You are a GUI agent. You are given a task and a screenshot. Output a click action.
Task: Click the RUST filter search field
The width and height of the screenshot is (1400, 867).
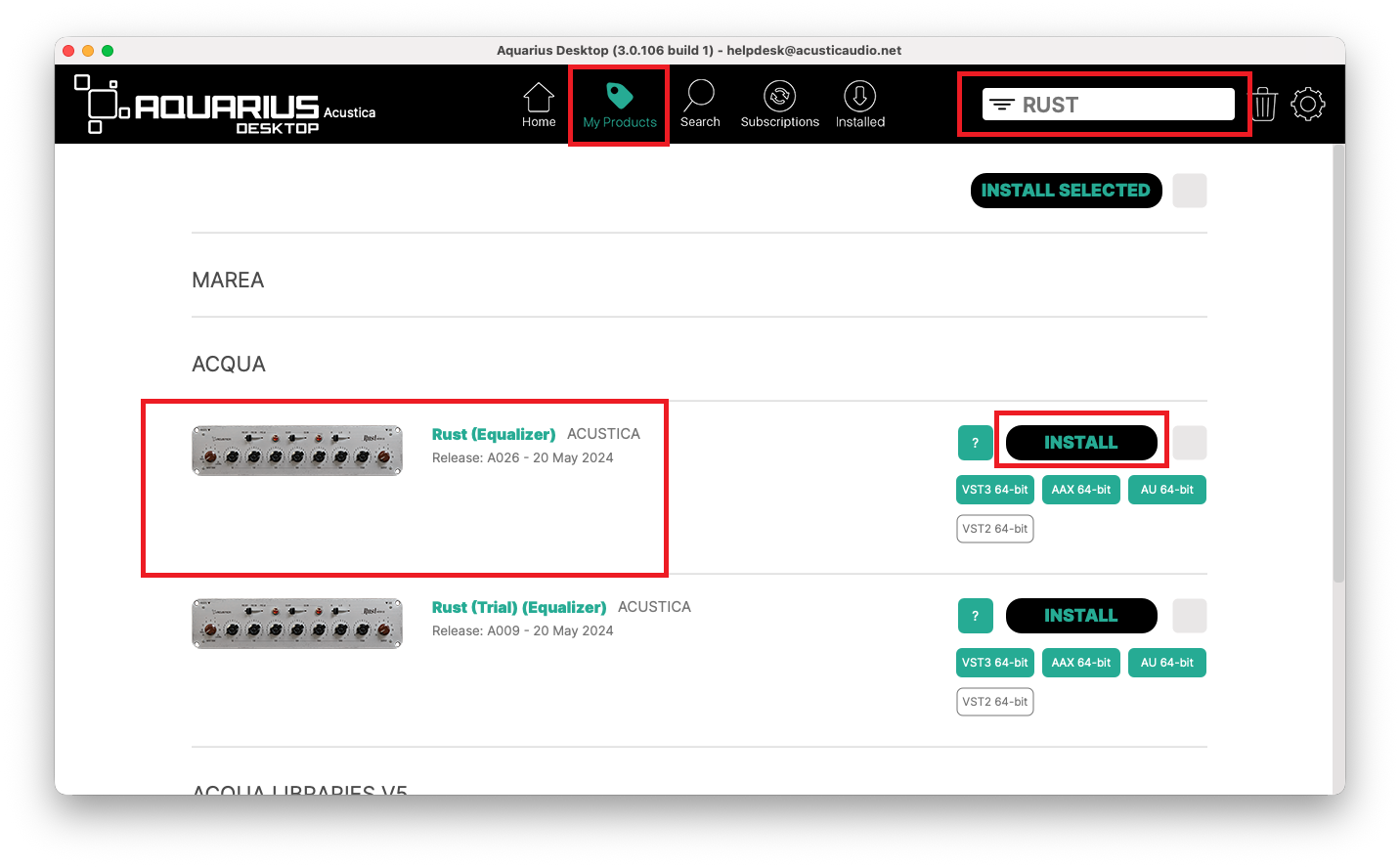tap(1109, 105)
